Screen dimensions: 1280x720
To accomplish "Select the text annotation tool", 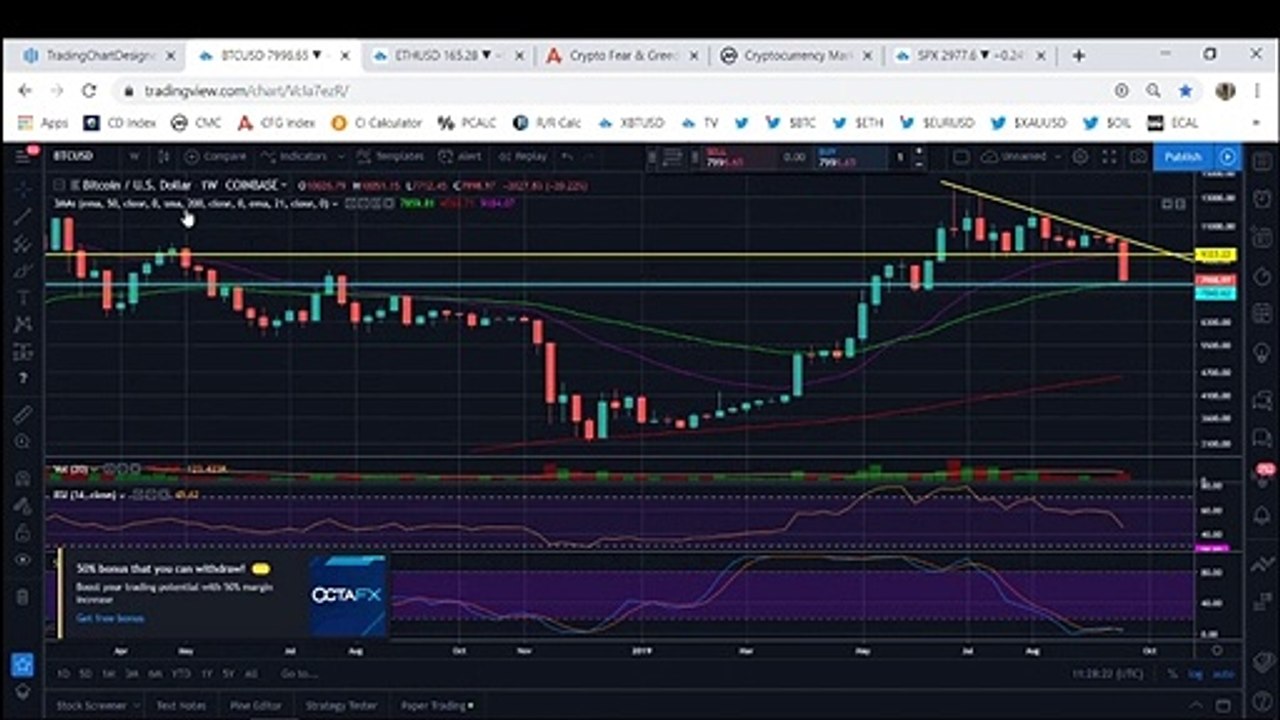I will 23,298.
